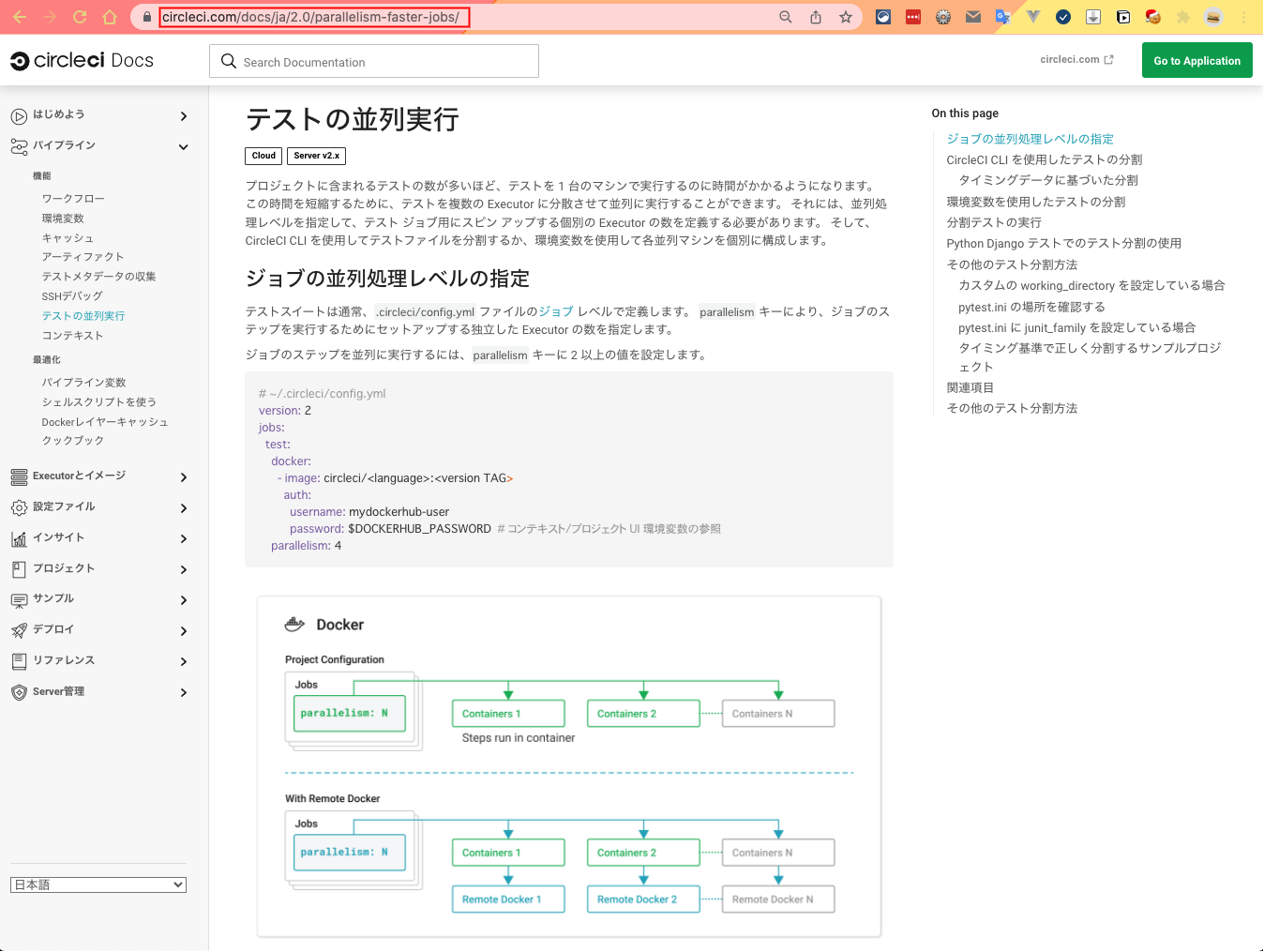
Task: Bookmark this page with star icon
Action: 846,17
